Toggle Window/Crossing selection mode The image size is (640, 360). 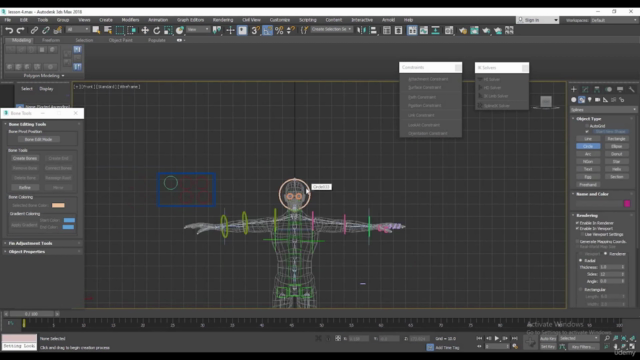pyautogui.click(x=131, y=30)
